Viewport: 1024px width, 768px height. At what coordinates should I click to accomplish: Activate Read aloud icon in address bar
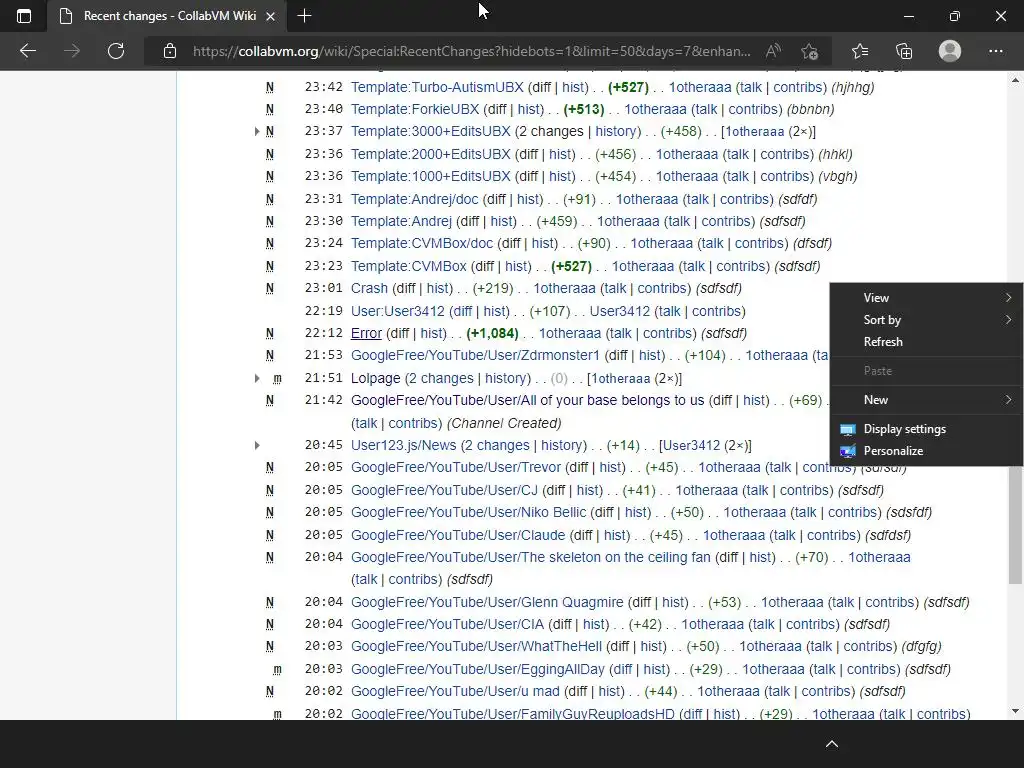click(x=773, y=51)
